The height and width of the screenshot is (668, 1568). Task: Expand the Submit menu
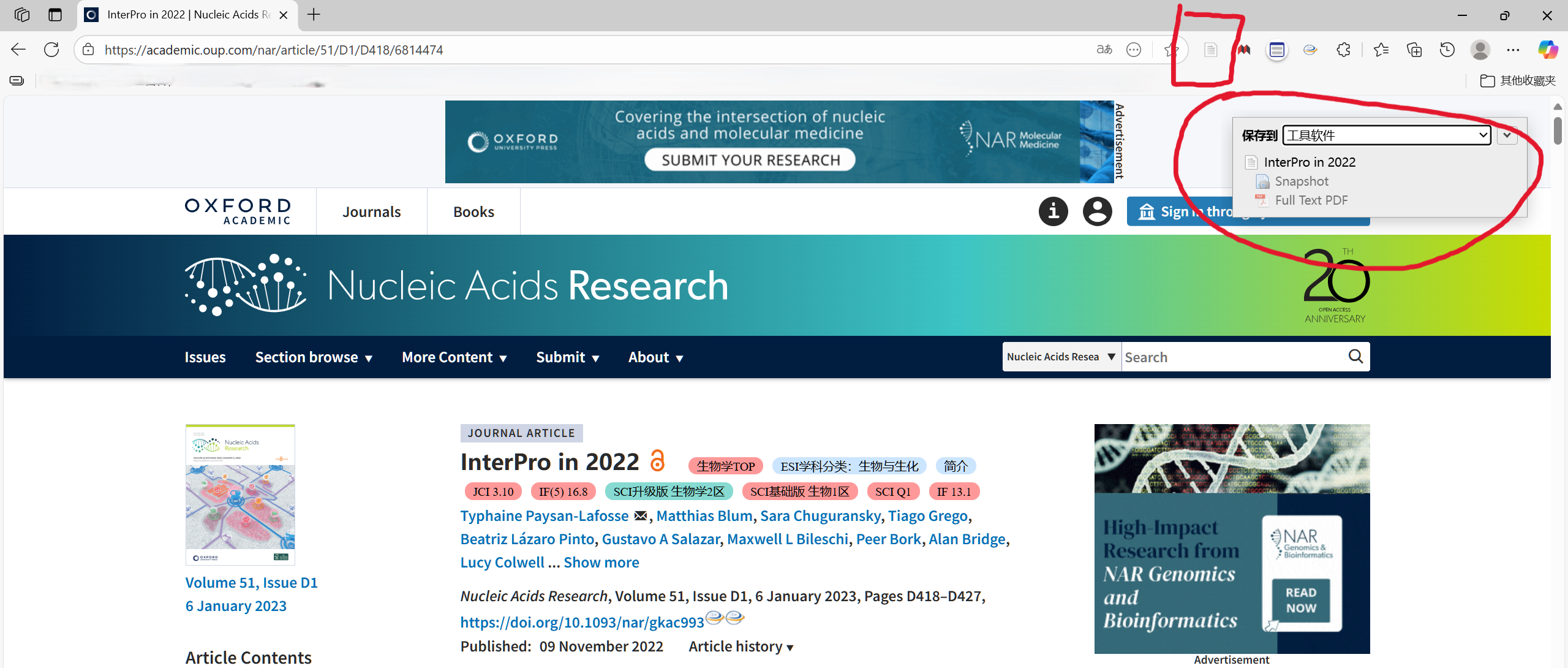coord(567,357)
